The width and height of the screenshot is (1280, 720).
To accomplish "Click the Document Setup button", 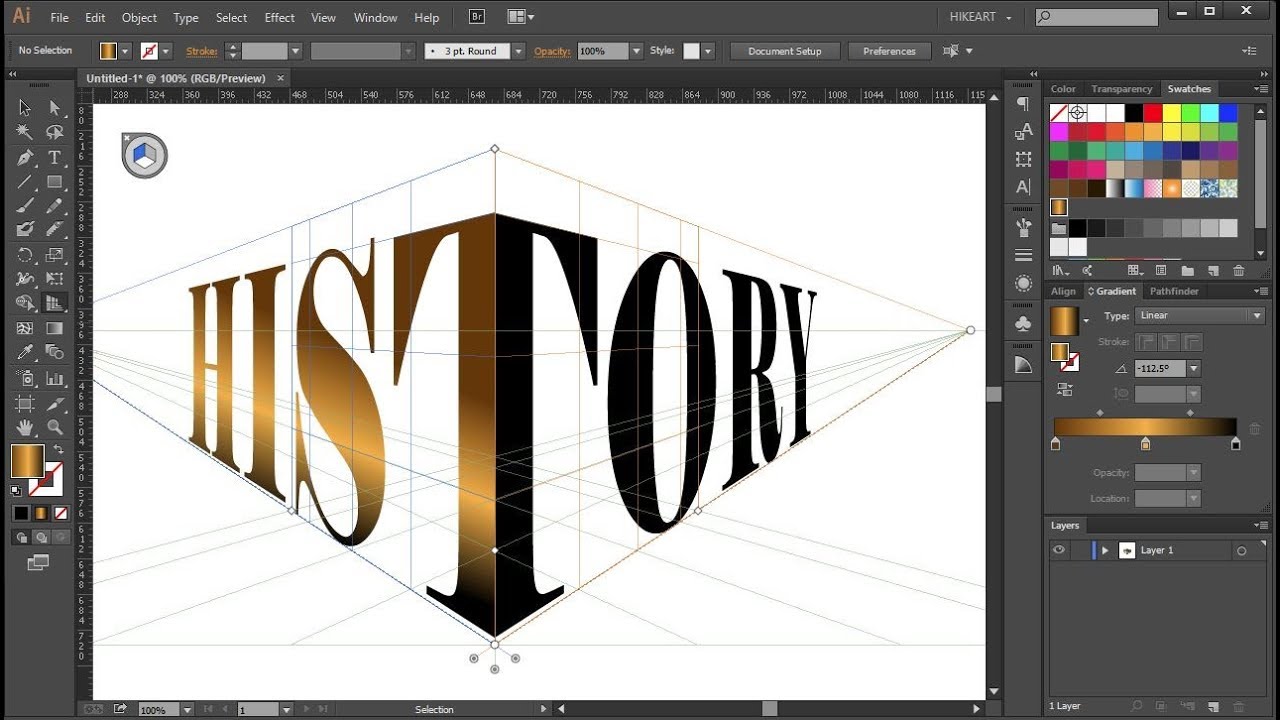I will (x=784, y=51).
